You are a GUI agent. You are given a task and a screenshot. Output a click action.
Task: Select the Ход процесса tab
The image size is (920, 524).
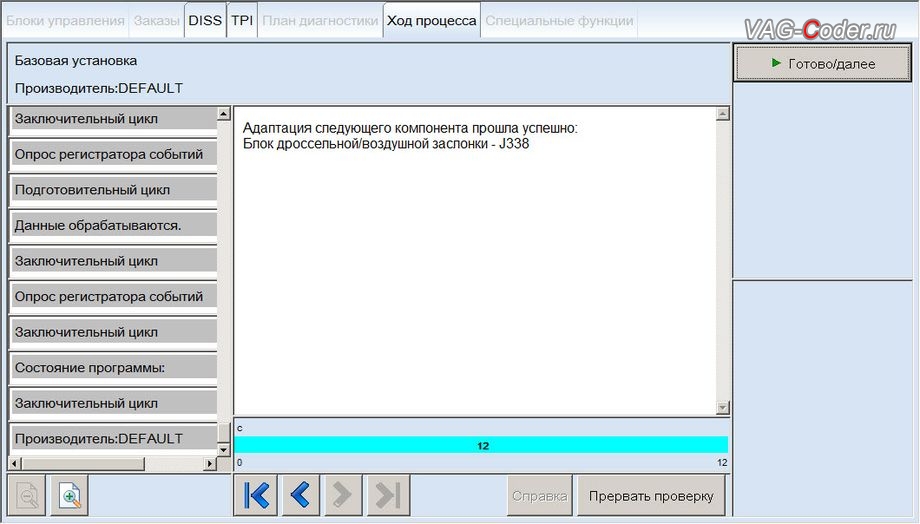click(432, 21)
